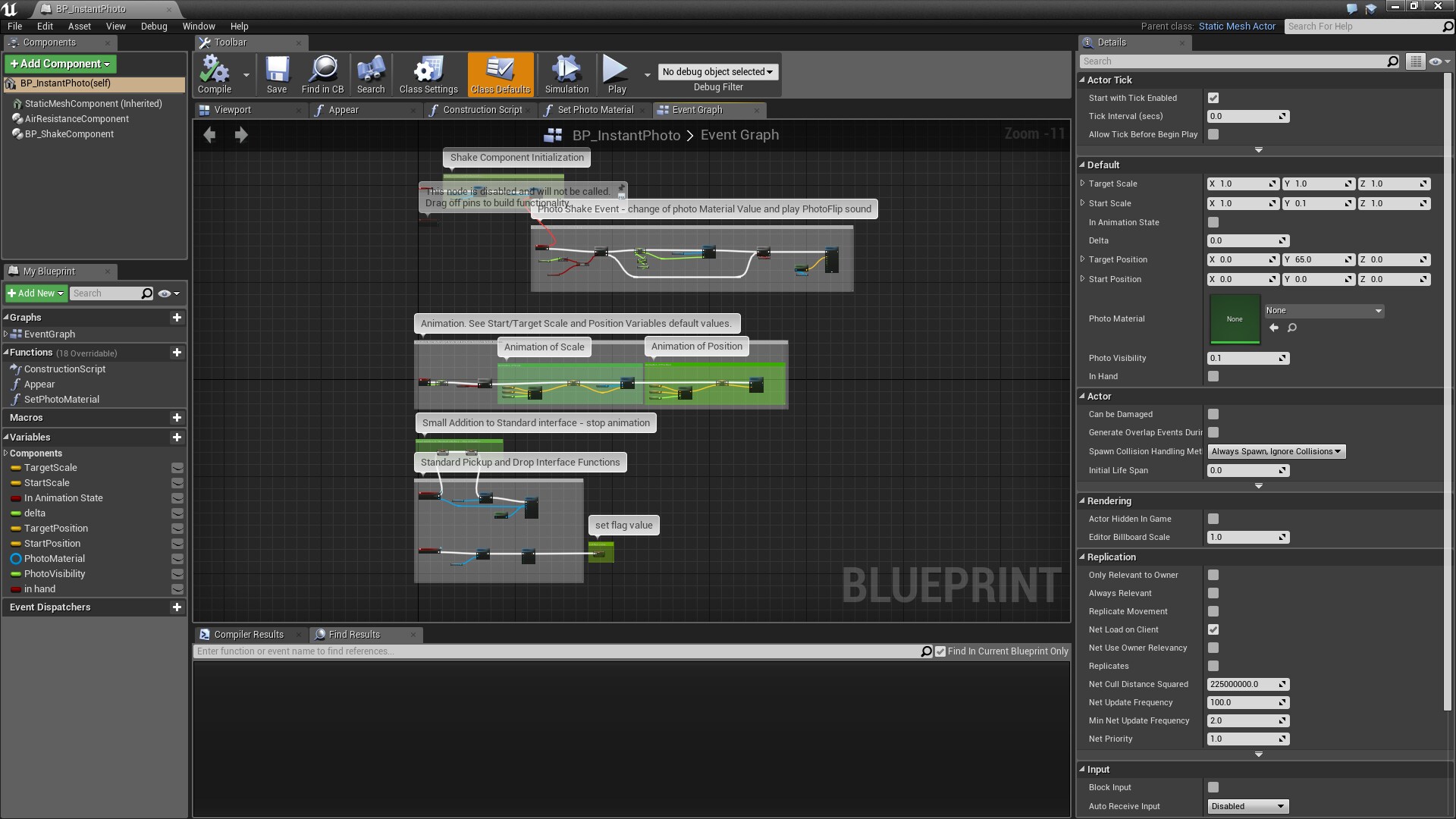Open Find in Content Browser
This screenshot has width=1456, height=819.
click(323, 74)
